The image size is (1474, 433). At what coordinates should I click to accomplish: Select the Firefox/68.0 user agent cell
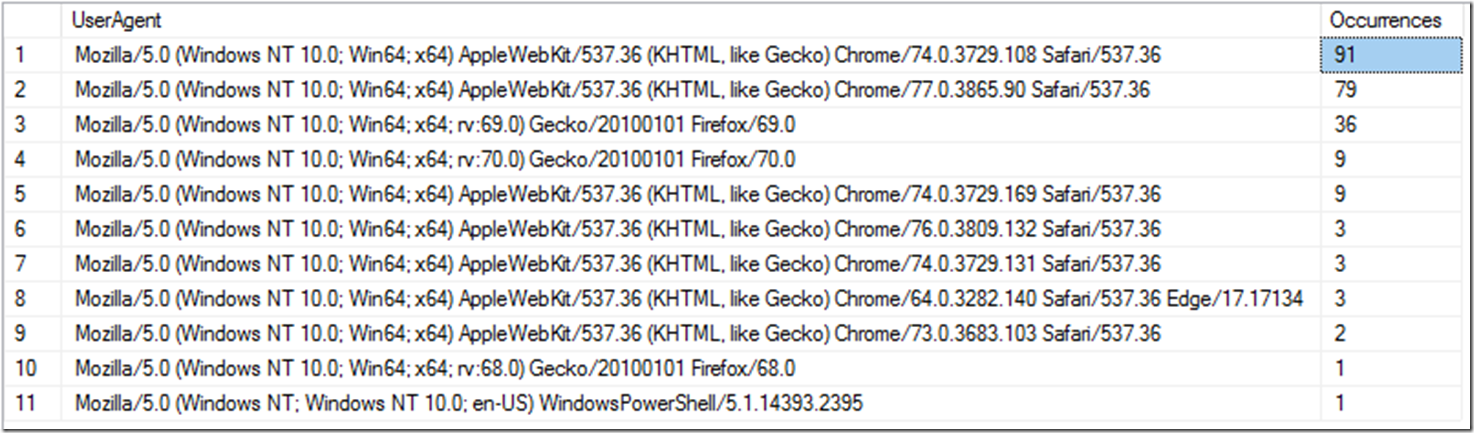point(435,369)
